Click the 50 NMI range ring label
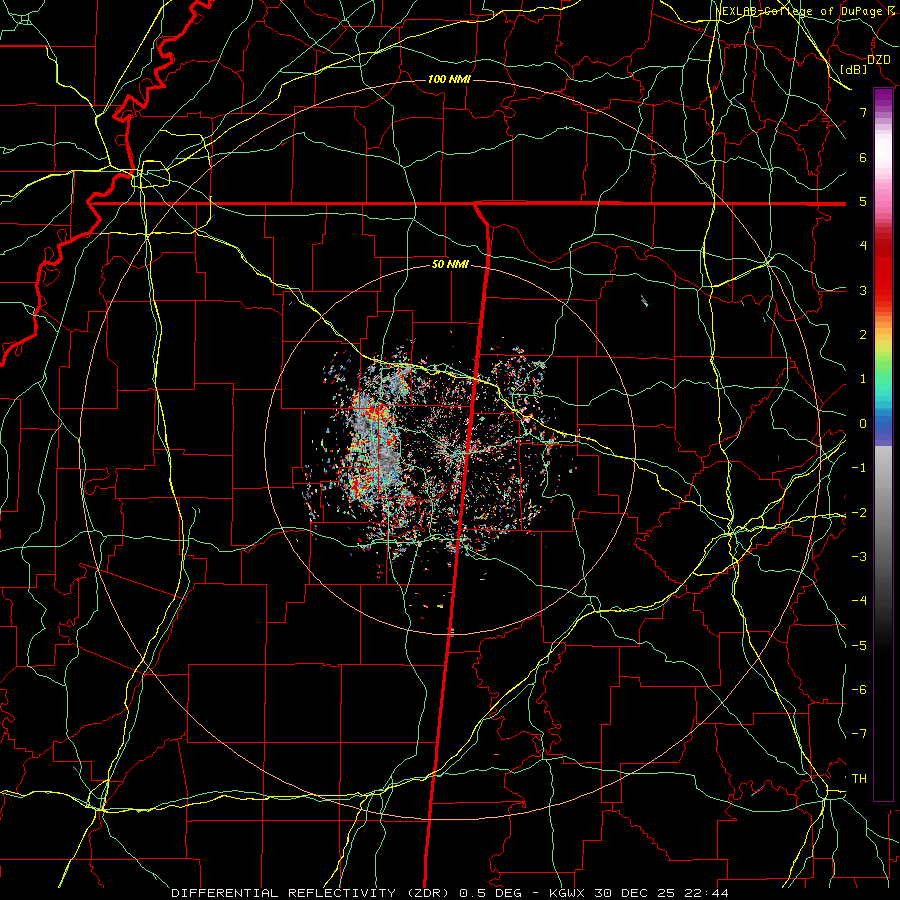The image size is (900, 900). click(x=450, y=265)
